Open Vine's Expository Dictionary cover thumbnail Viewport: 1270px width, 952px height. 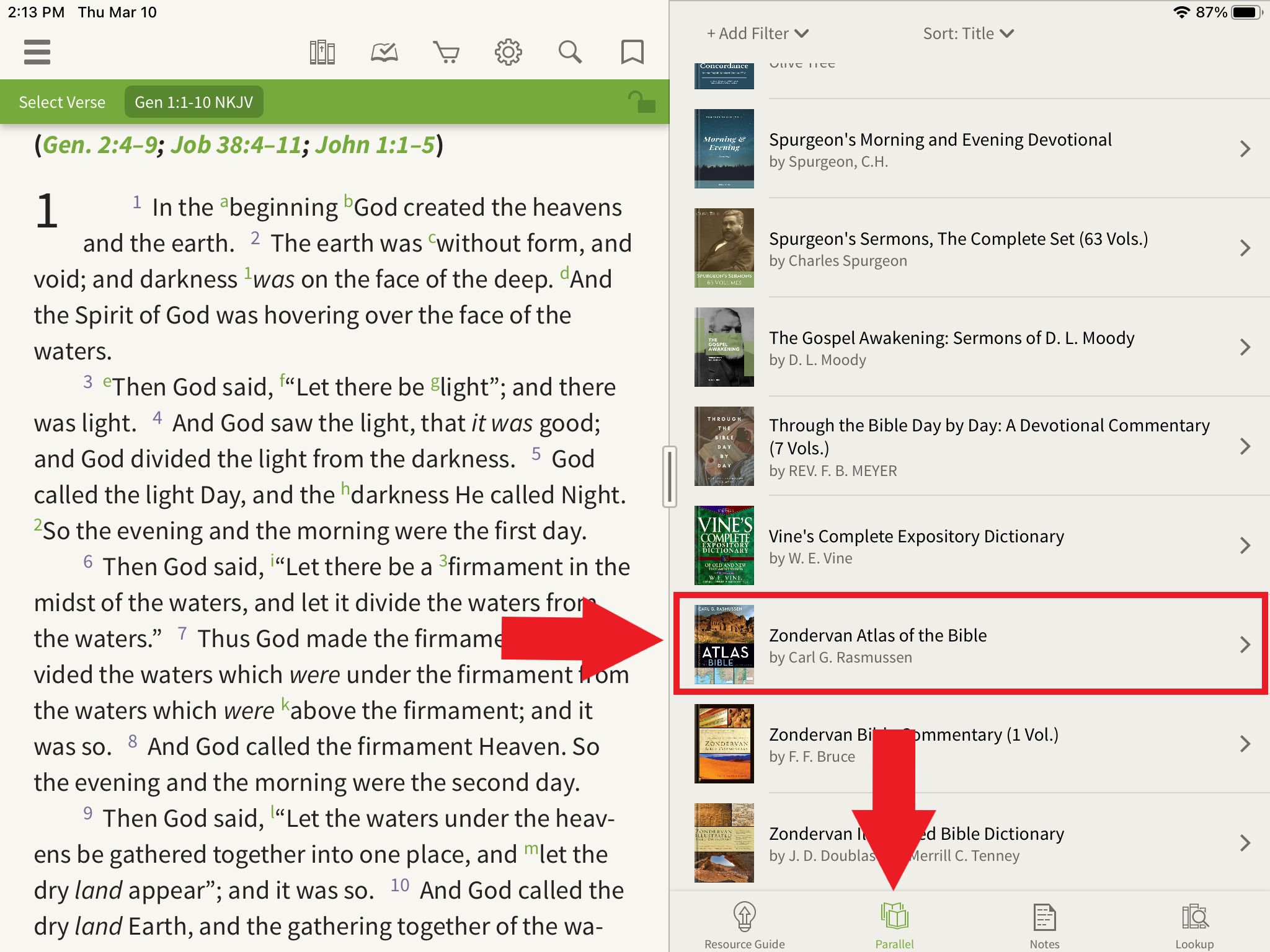coord(724,545)
